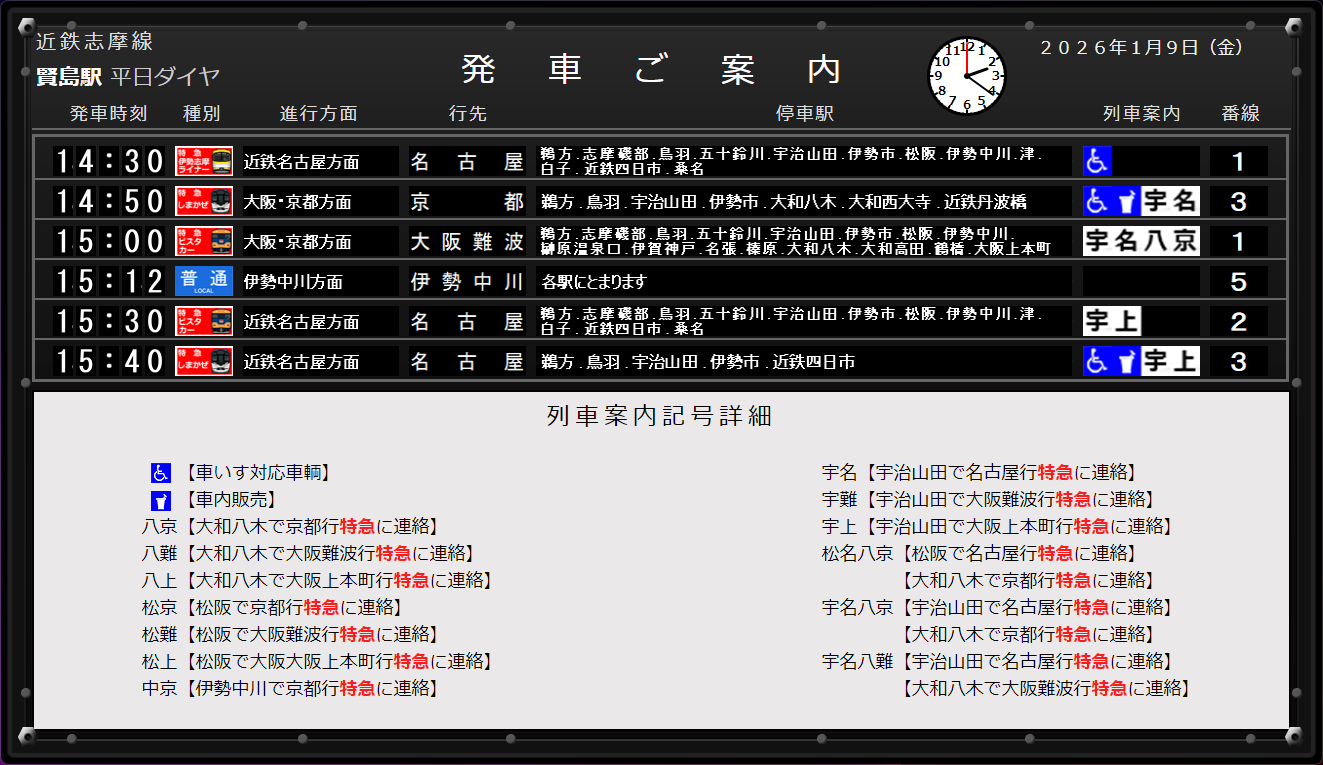Click the 賢島駅 station name
This screenshot has height=765, width=1323.
[x=69, y=77]
